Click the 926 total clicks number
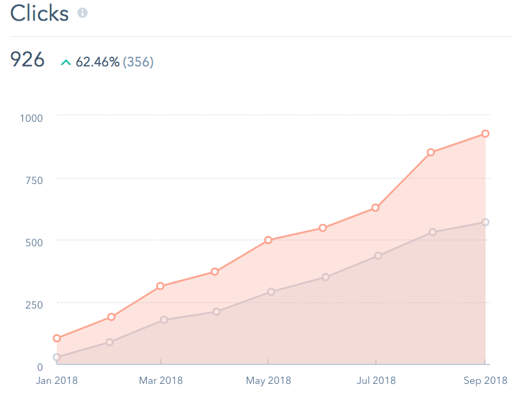This screenshot has height=397, width=520. click(27, 60)
